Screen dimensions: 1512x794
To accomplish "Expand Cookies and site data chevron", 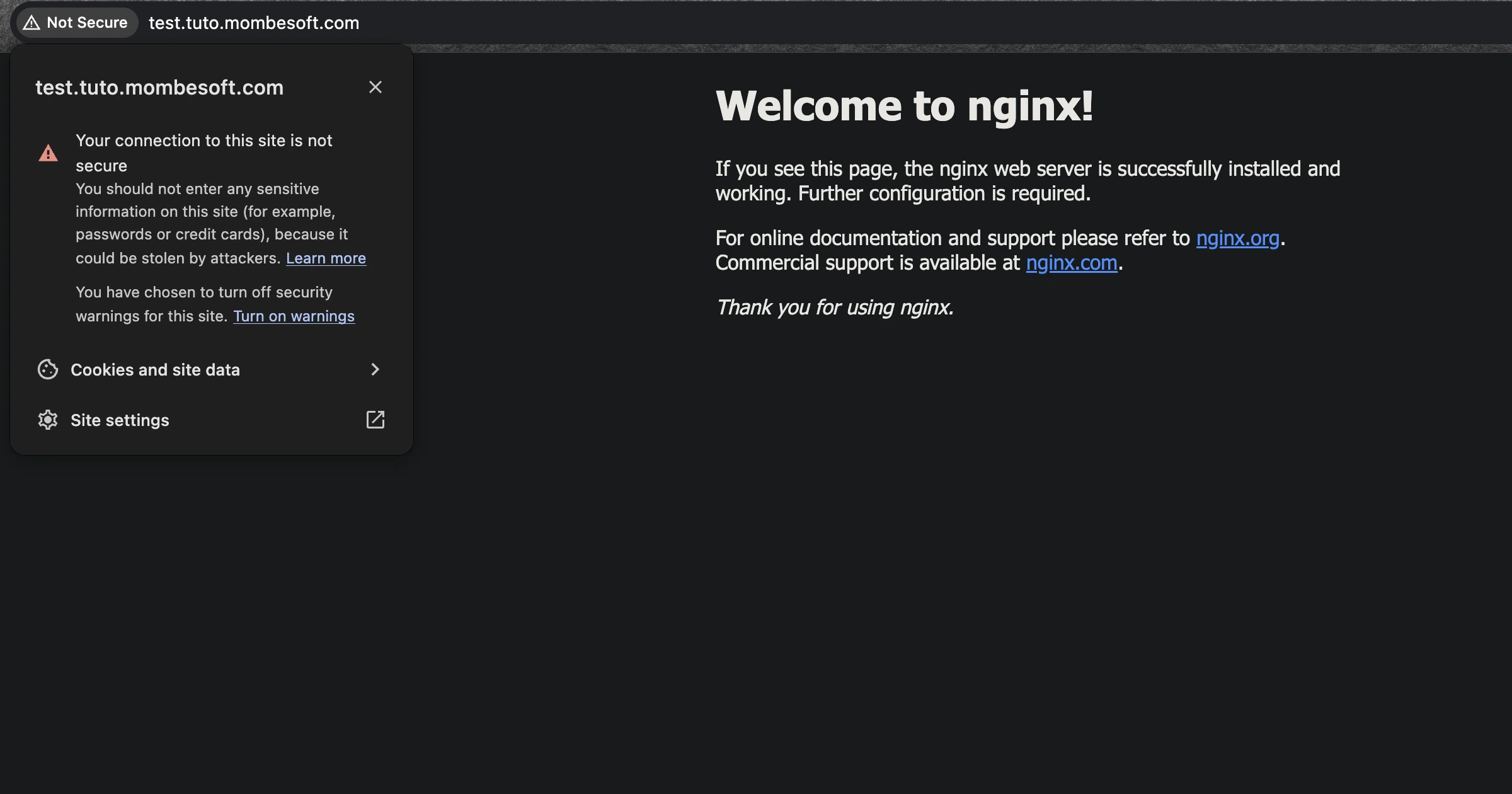I will point(375,369).
